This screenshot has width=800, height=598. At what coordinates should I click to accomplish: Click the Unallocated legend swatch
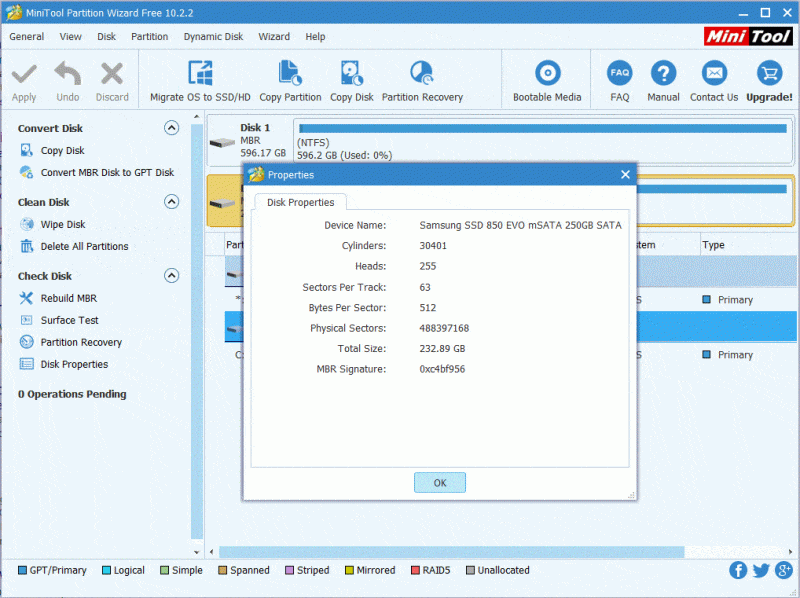[x=470, y=570]
